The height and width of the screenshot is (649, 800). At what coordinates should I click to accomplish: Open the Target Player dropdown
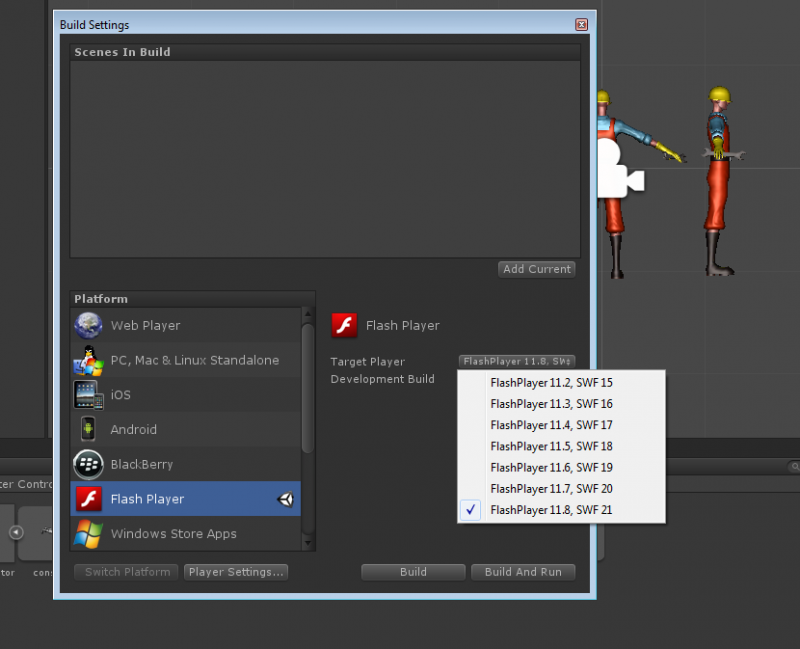(x=517, y=361)
